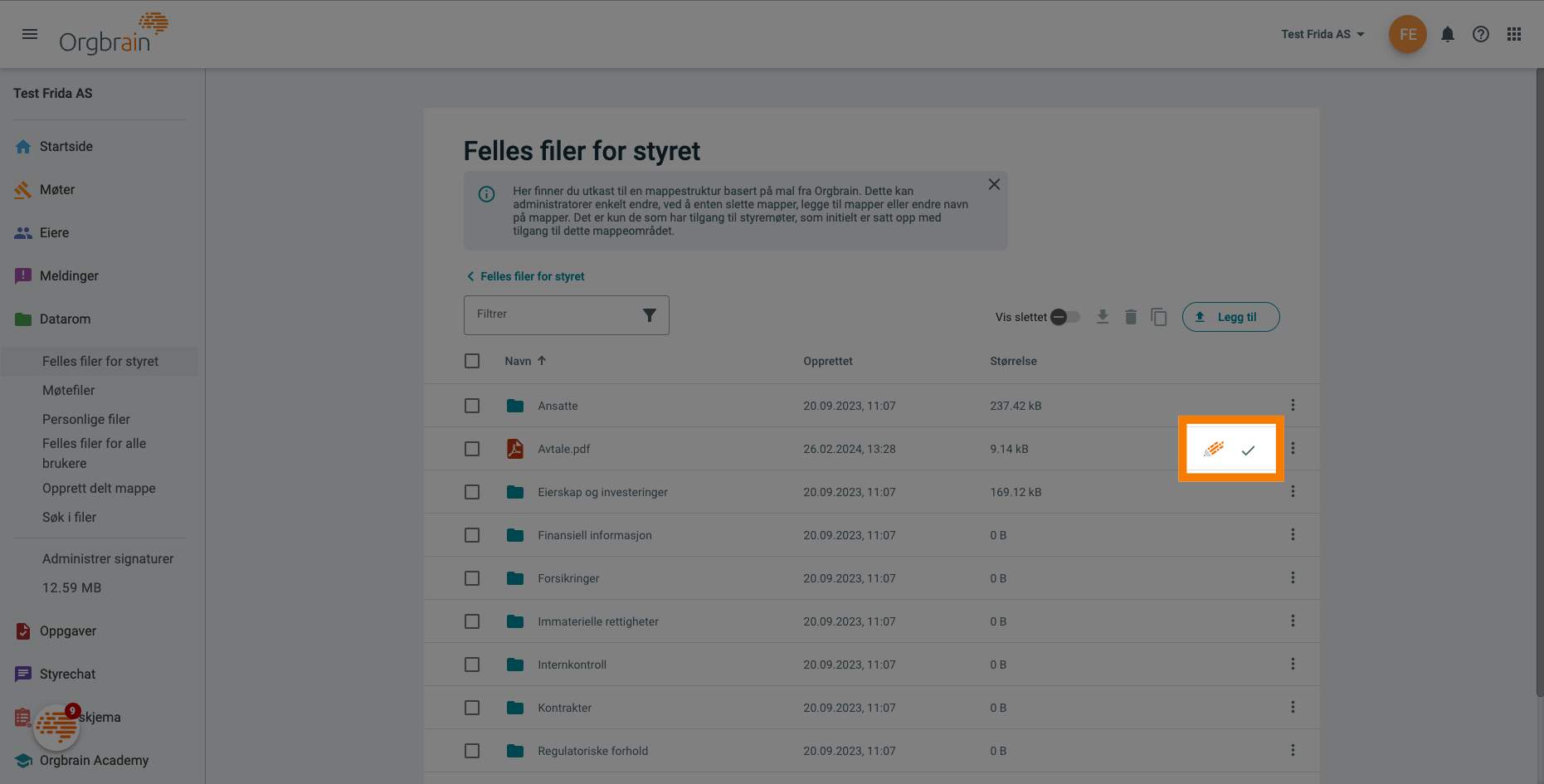Toggle the Vis slettet switch
Image resolution: width=1544 pixels, height=784 pixels.
[1064, 317]
